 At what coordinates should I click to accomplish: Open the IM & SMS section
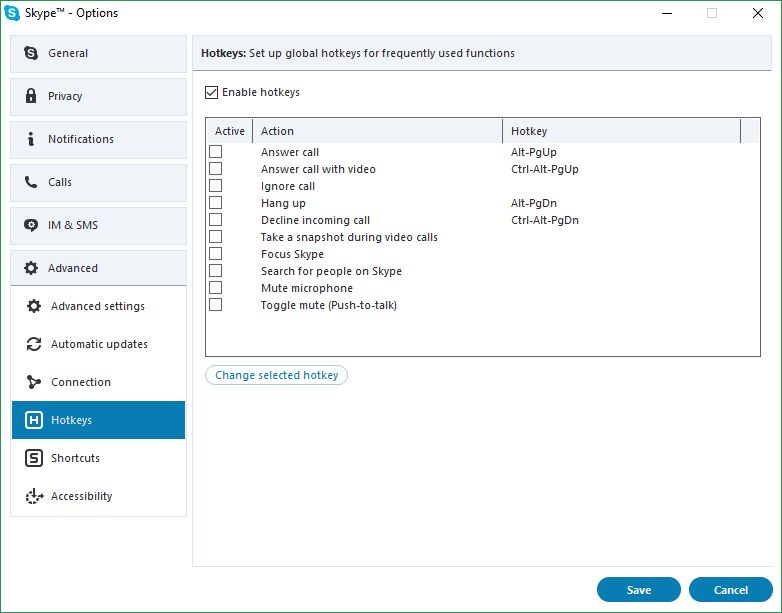click(98, 225)
